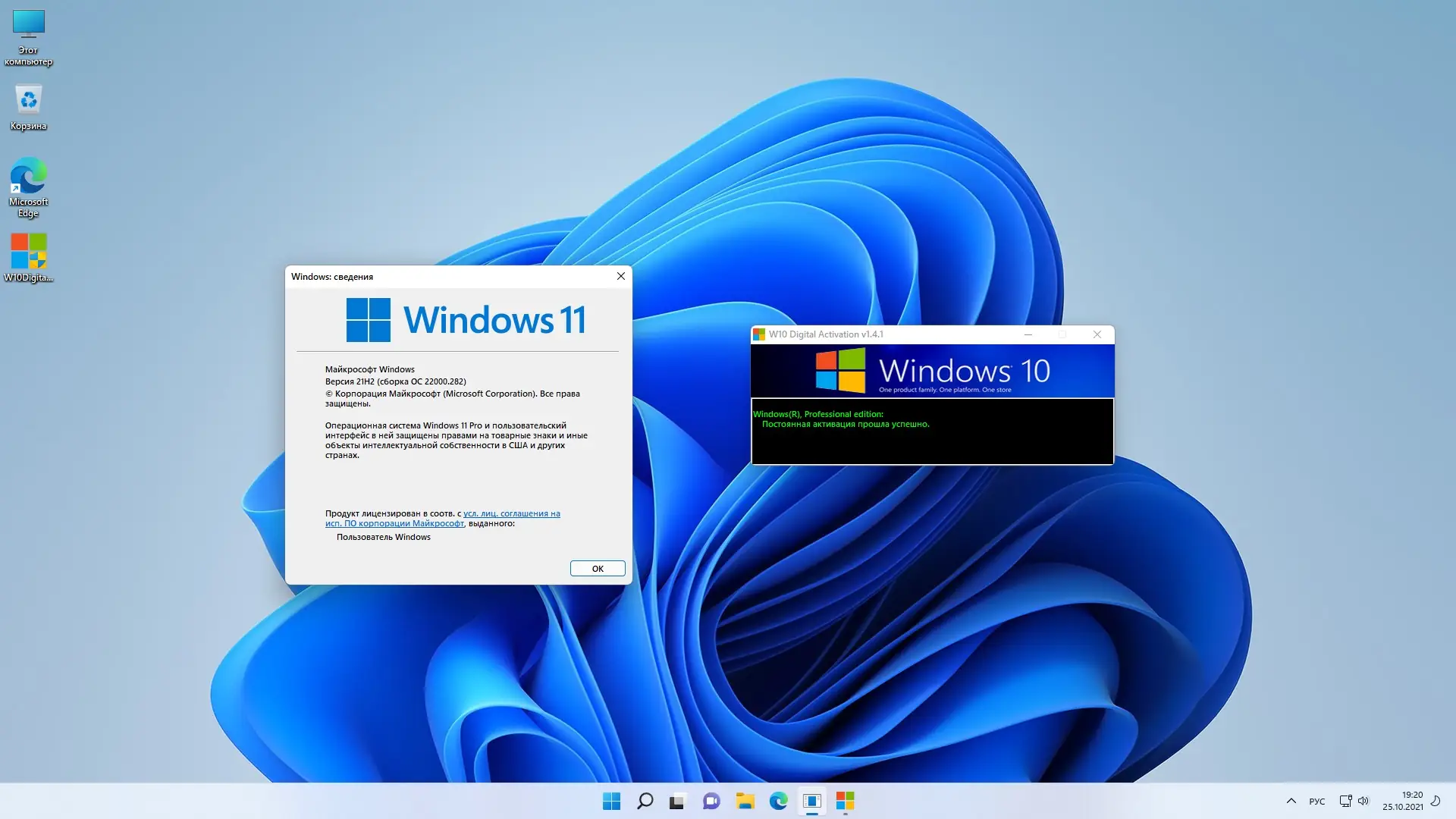Viewport: 1456px width, 819px height.
Task: Open the Chat icon on taskbar
Action: [711, 801]
